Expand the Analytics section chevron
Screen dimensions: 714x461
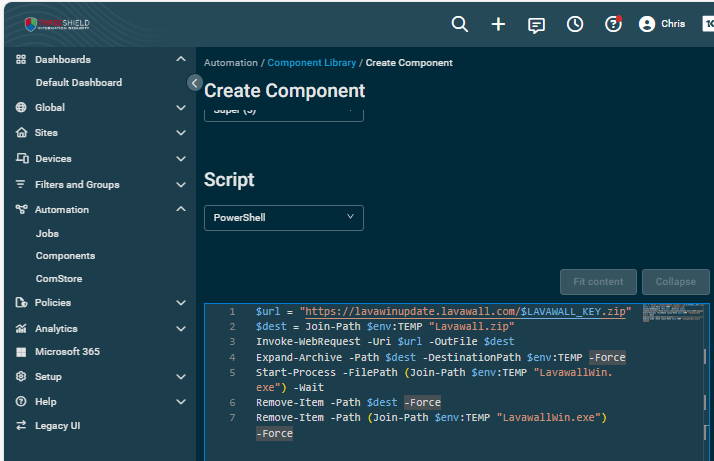point(181,329)
